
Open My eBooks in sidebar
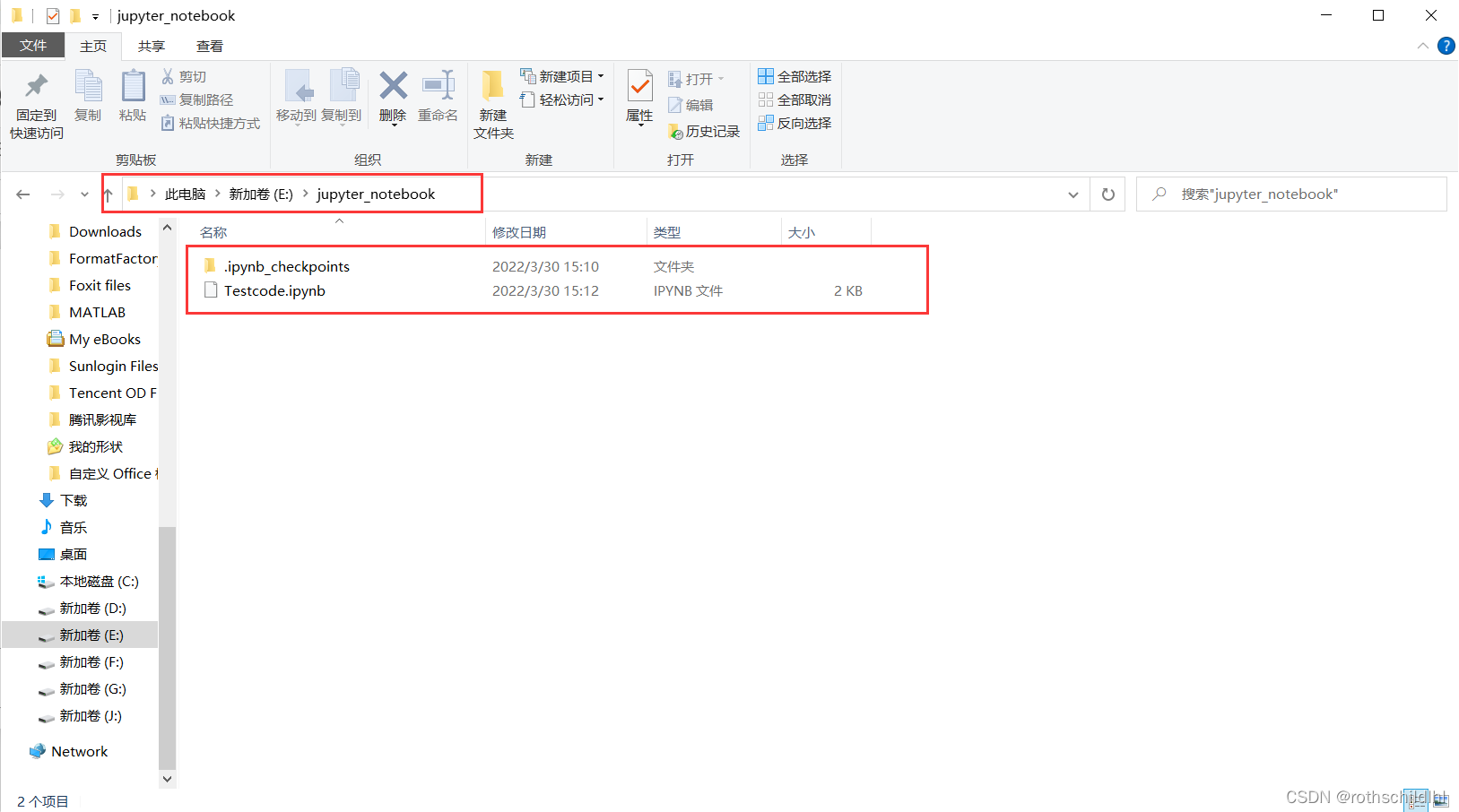tap(104, 340)
